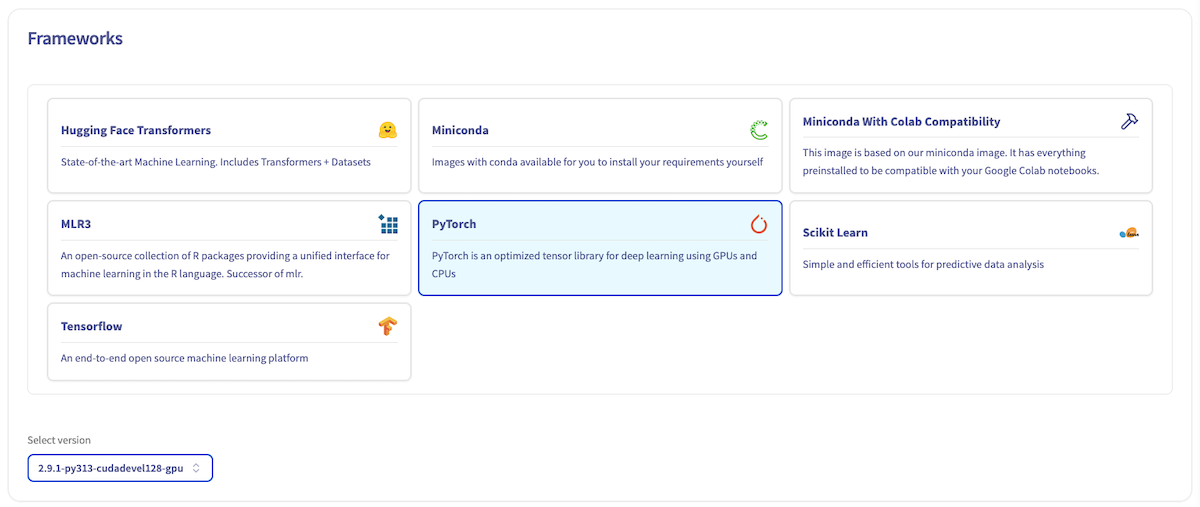The width and height of the screenshot is (1200, 507).
Task: Select the PyTorch card title
Action: (454, 224)
